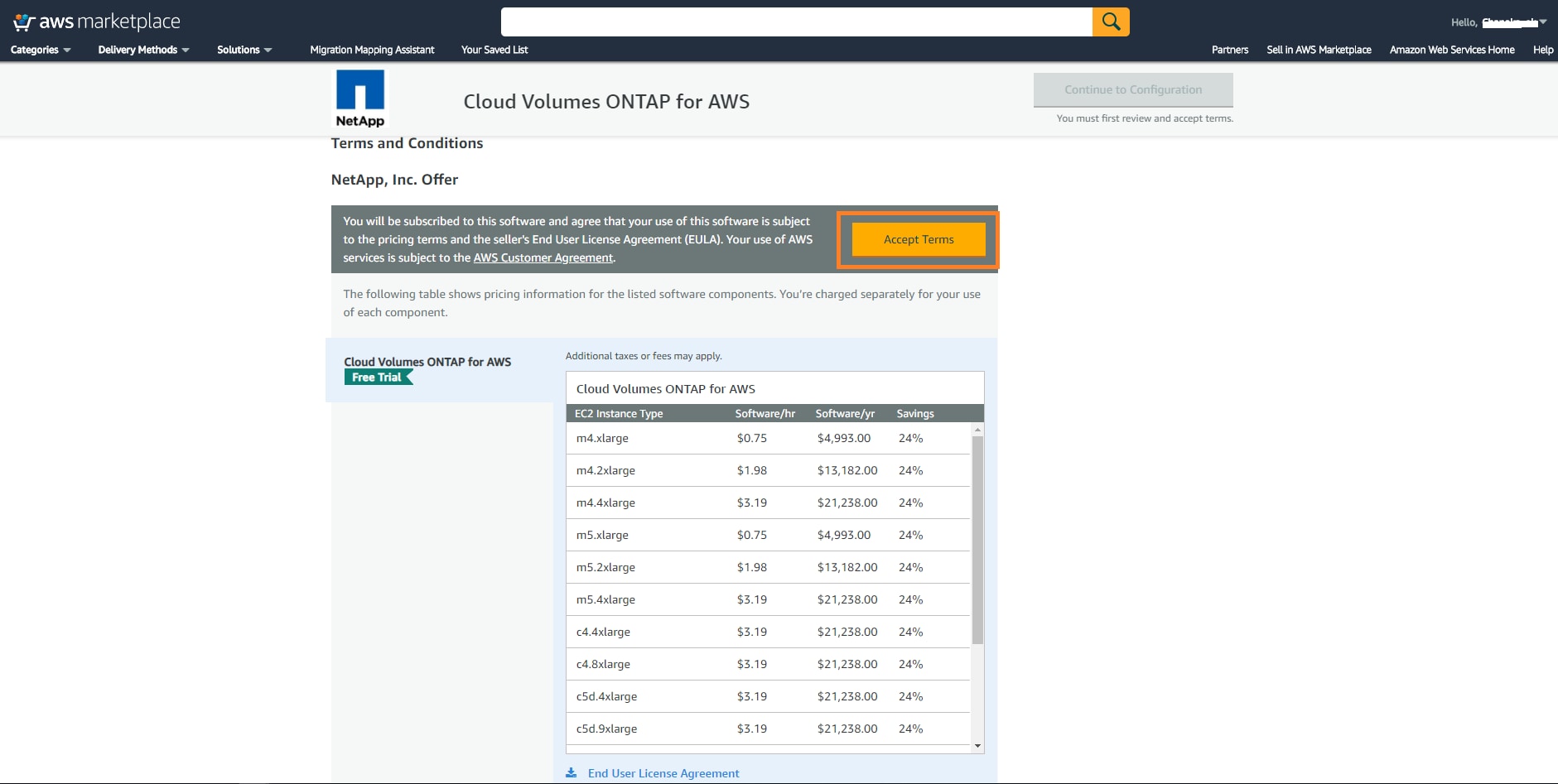The height and width of the screenshot is (784, 1558).
Task: Click the AWS Marketplace logo
Action: point(97,22)
